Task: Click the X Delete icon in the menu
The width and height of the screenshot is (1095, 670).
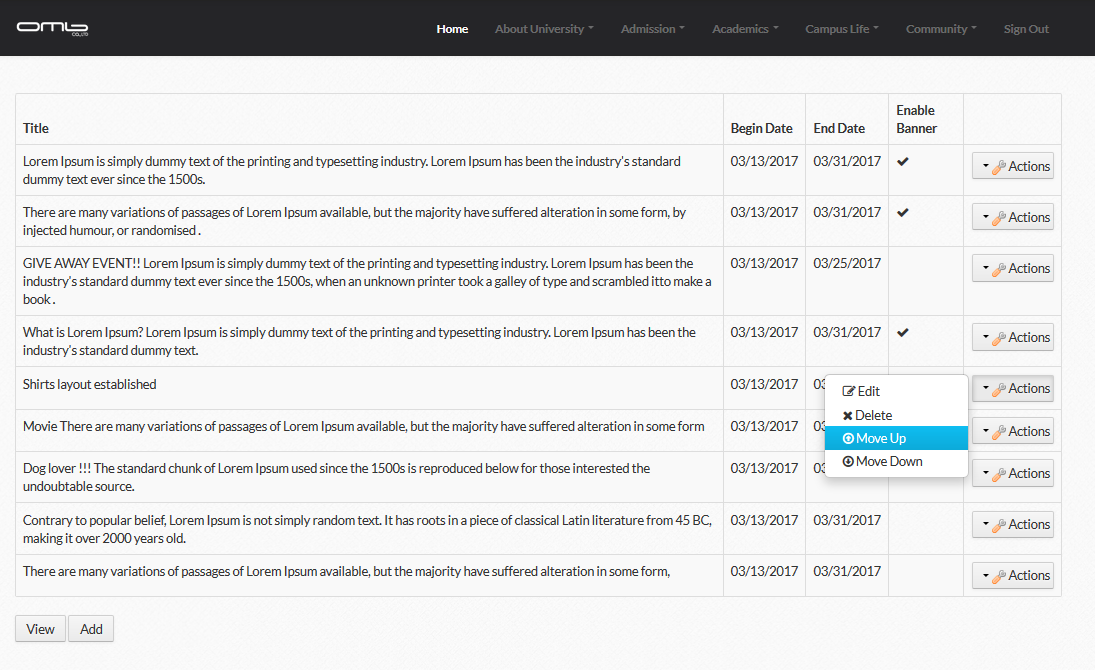Action: (848, 416)
